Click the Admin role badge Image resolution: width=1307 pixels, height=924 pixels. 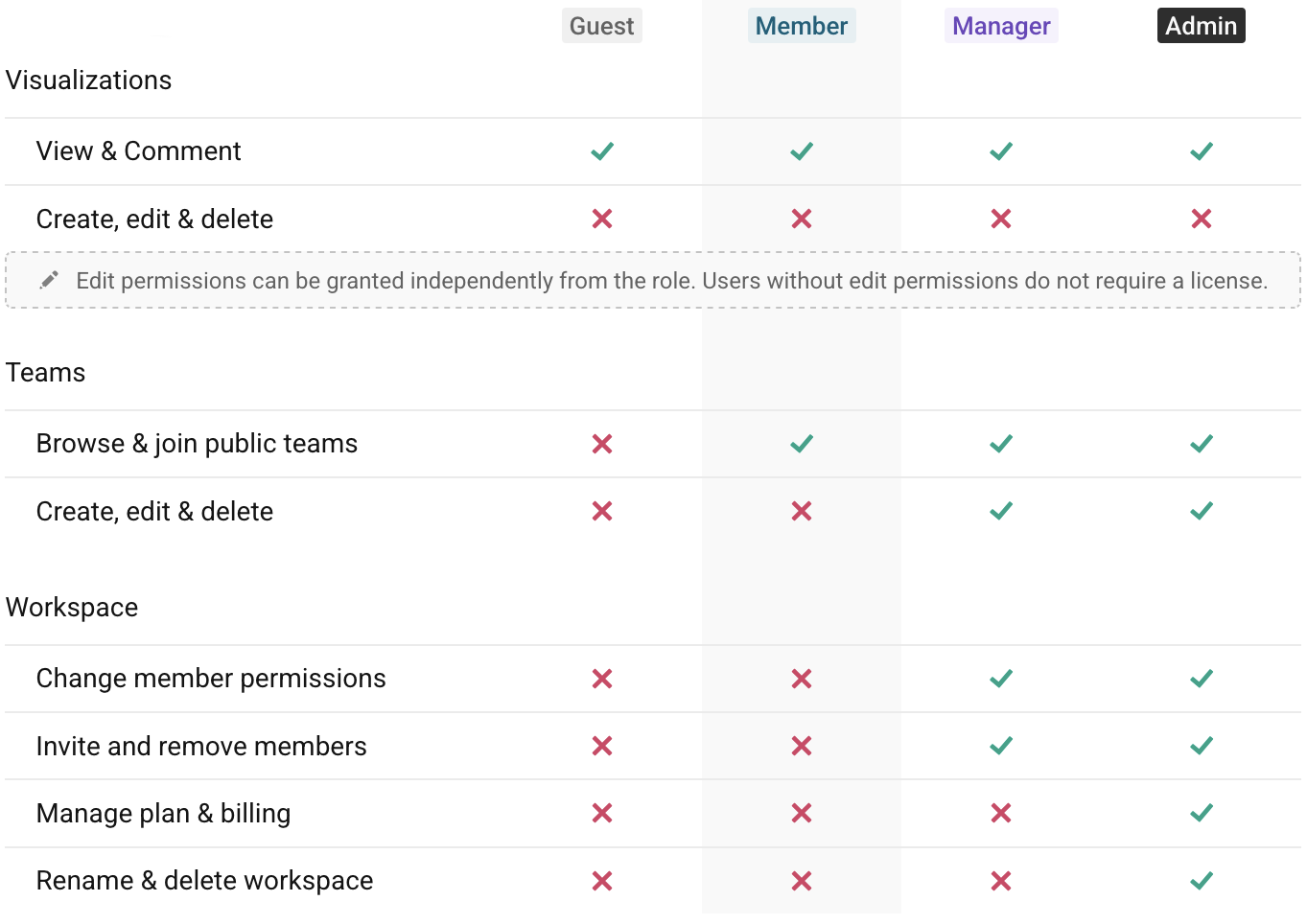pos(1201,26)
